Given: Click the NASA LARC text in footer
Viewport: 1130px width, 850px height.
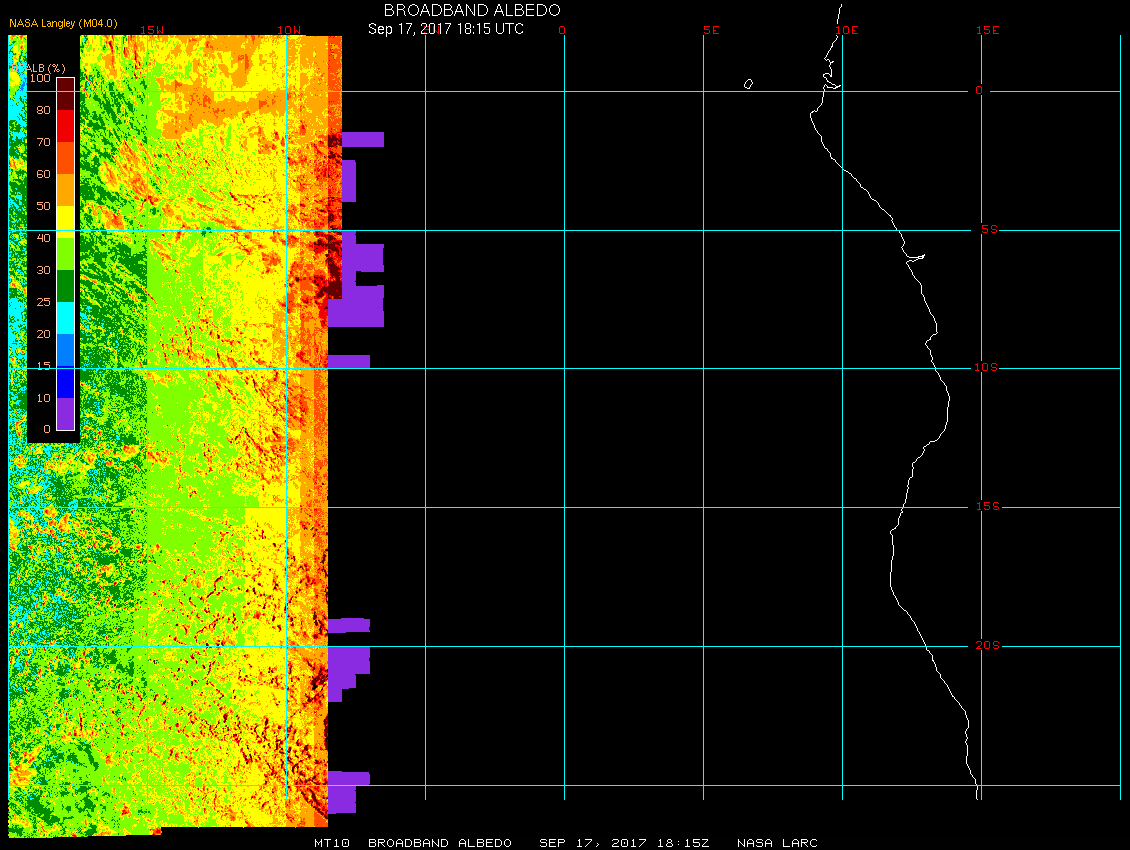Looking at the screenshot, I should click(777, 843).
